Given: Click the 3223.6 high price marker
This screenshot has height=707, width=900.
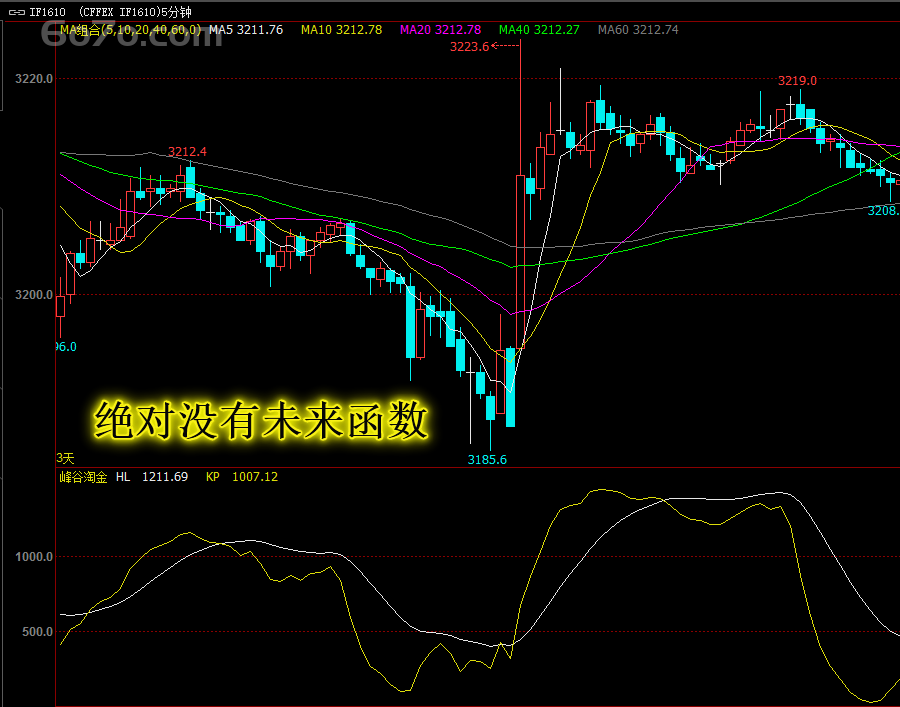Looking at the screenshot, I should (470, 46).
